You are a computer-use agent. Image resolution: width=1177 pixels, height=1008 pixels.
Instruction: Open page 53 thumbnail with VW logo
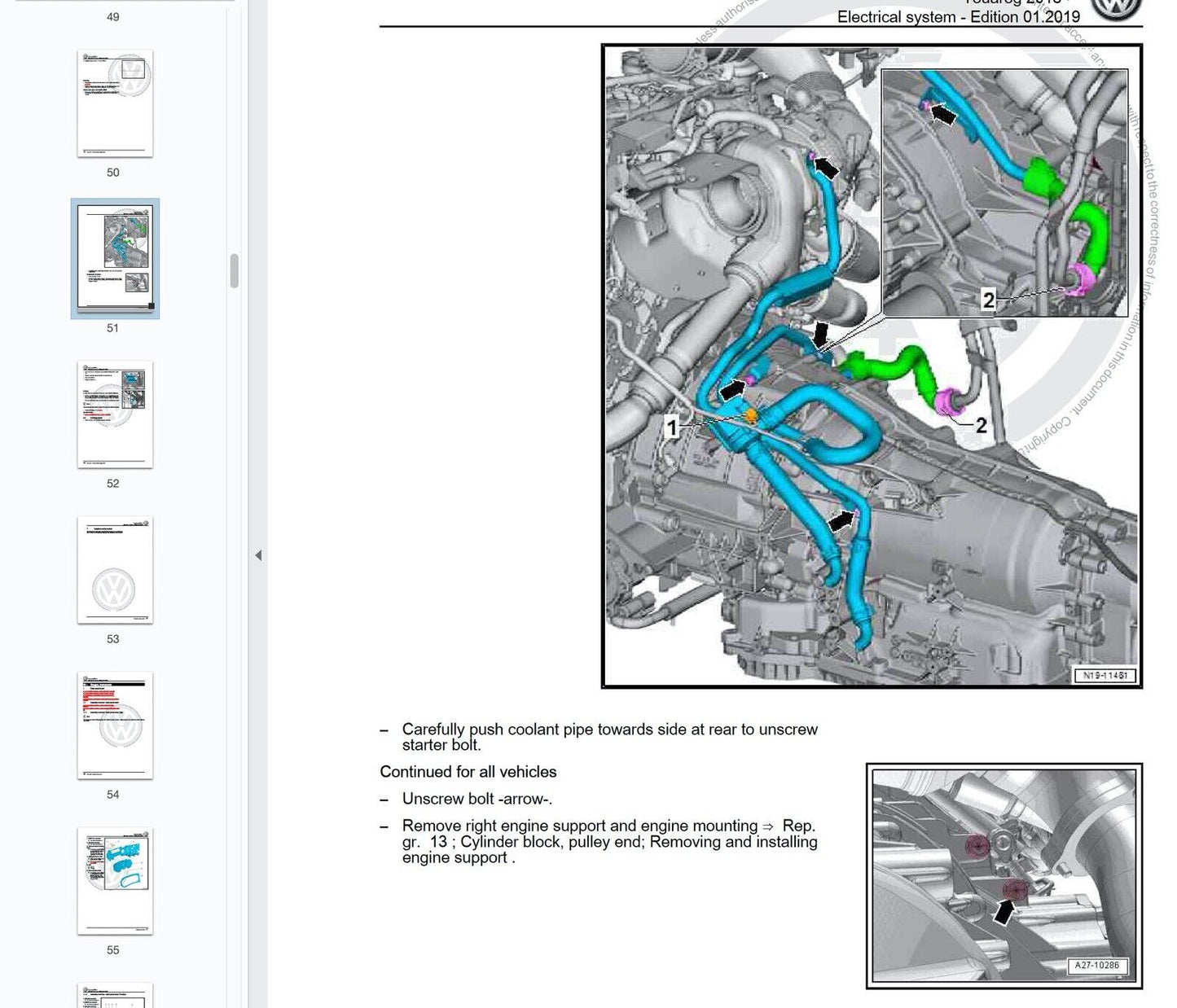tap(115, 570)
